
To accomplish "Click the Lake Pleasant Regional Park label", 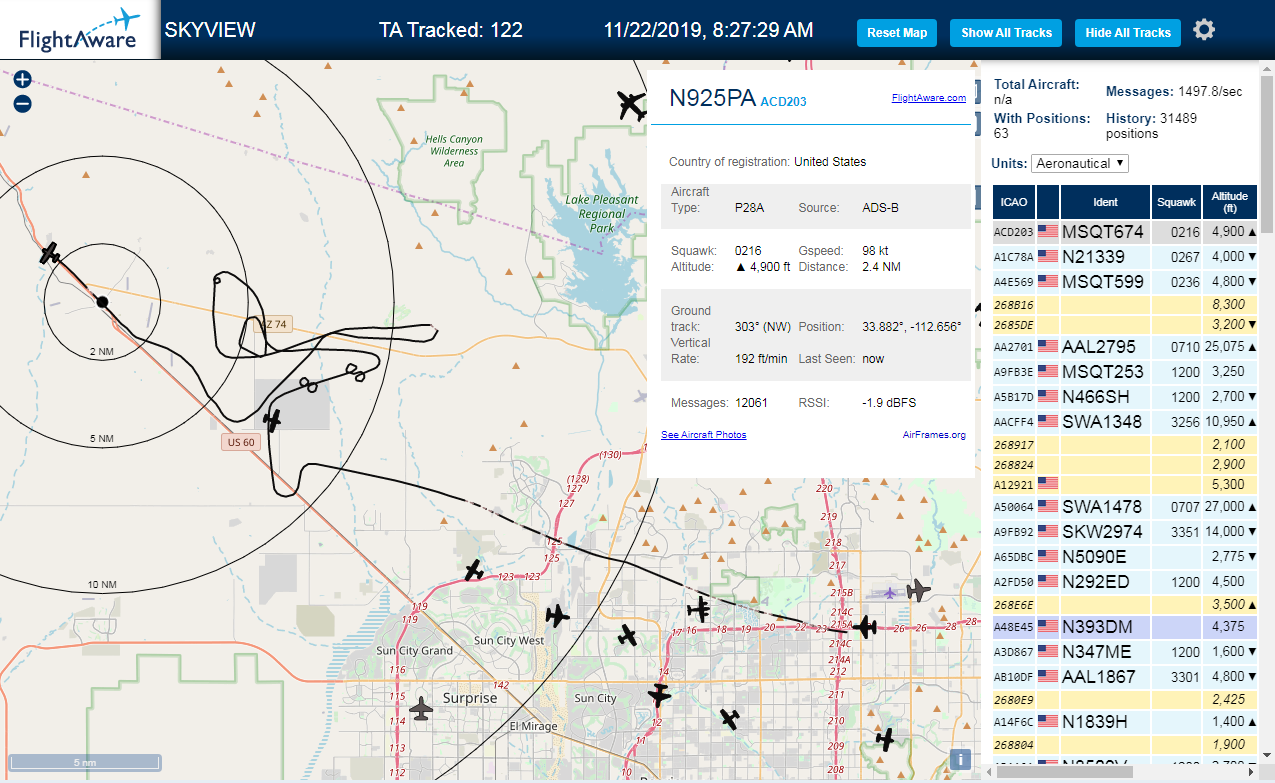I will [601, 213].
